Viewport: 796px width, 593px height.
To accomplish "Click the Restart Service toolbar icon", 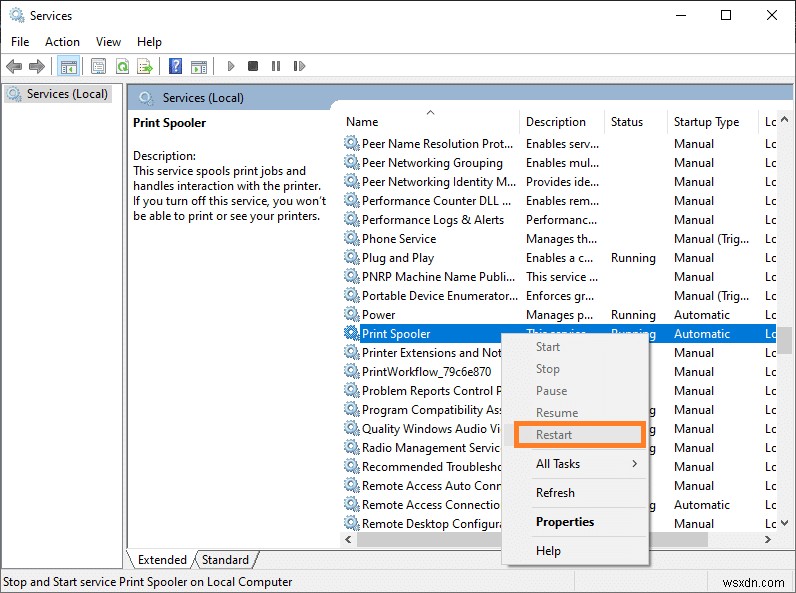I will [x=299, y=66].
